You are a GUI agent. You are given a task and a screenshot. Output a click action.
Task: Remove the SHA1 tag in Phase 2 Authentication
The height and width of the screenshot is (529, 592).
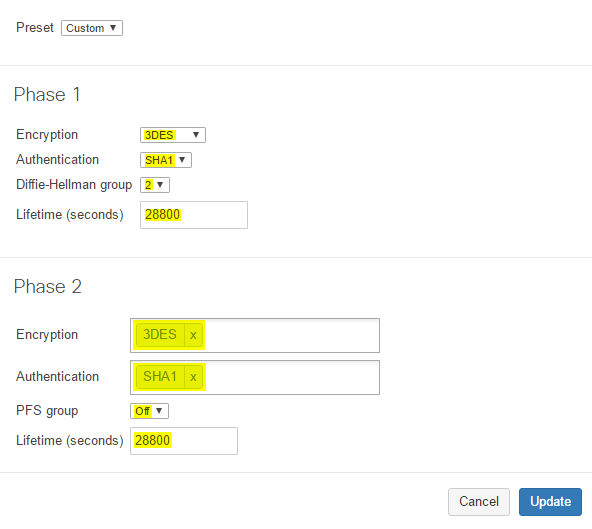[193, 376]
